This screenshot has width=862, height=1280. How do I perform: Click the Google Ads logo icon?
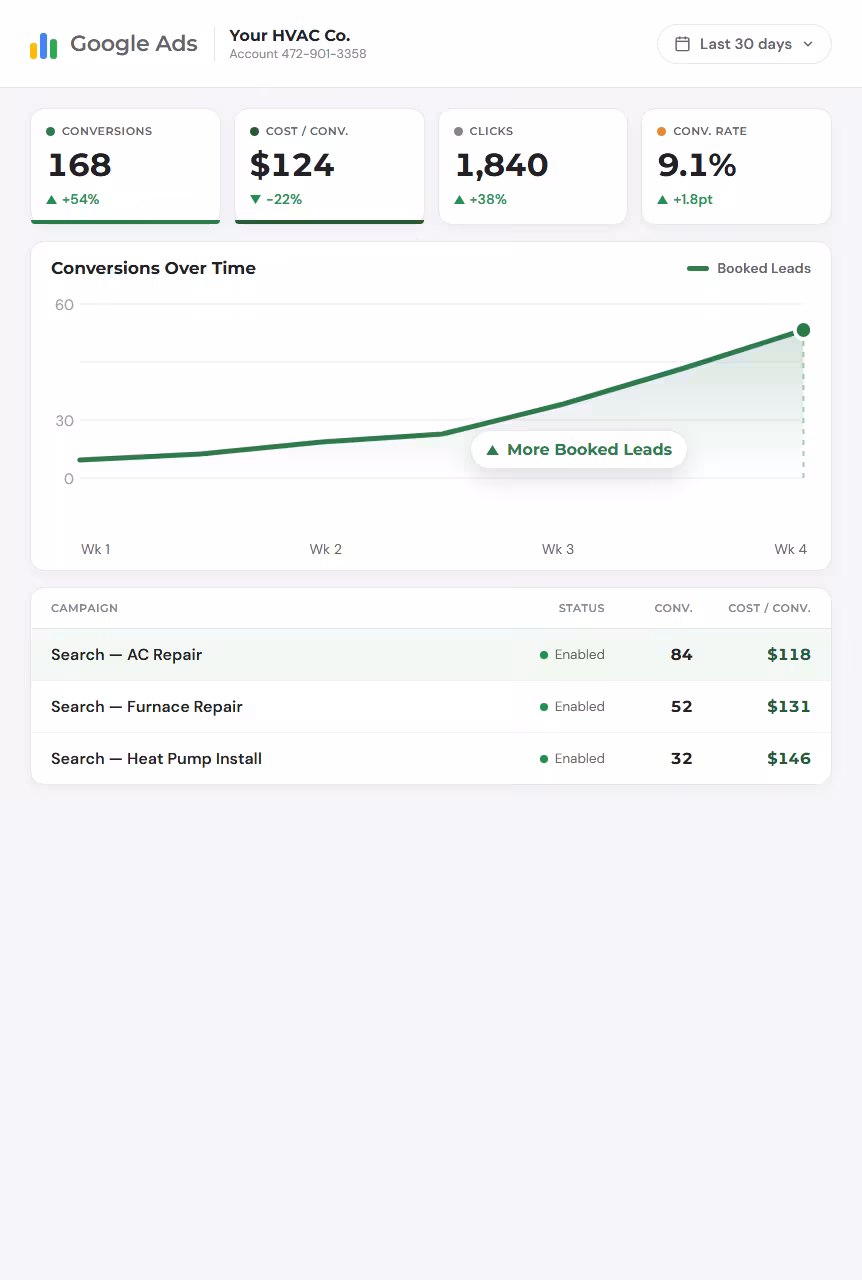pyautogui.click(x=43, y=45)
